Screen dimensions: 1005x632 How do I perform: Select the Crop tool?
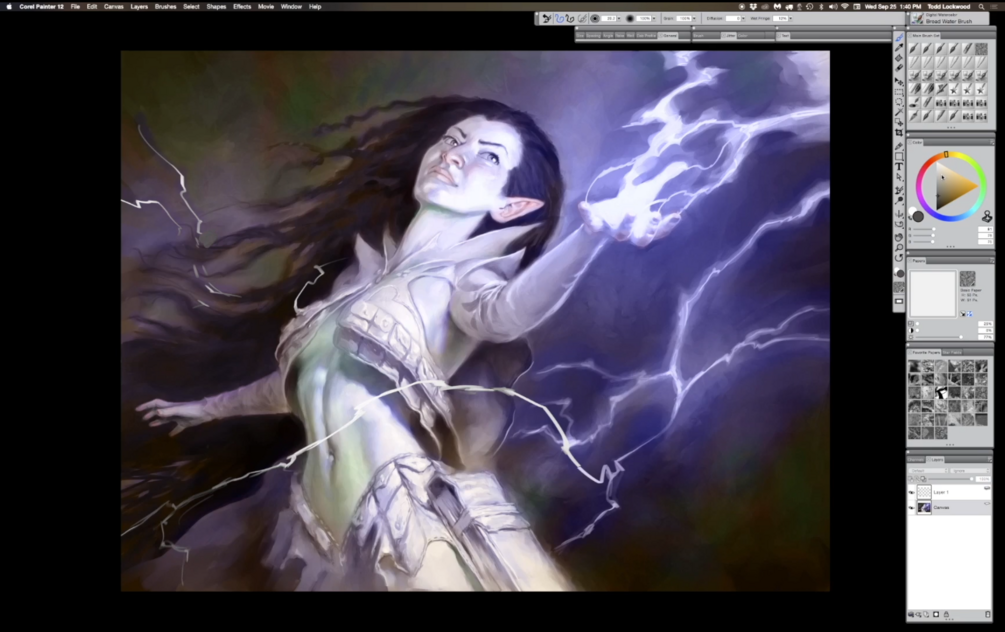point(899,132)
